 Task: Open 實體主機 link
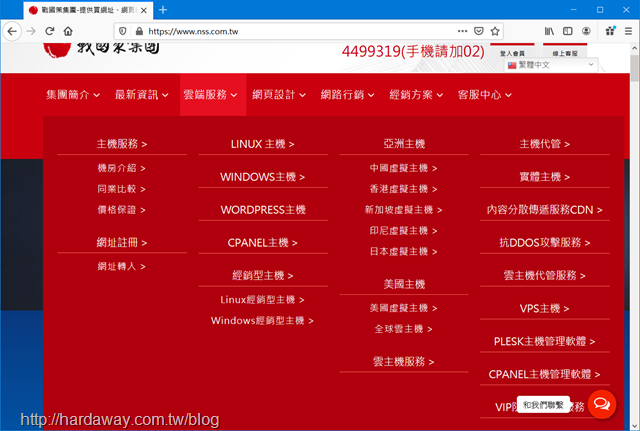(x=544, y=177)
